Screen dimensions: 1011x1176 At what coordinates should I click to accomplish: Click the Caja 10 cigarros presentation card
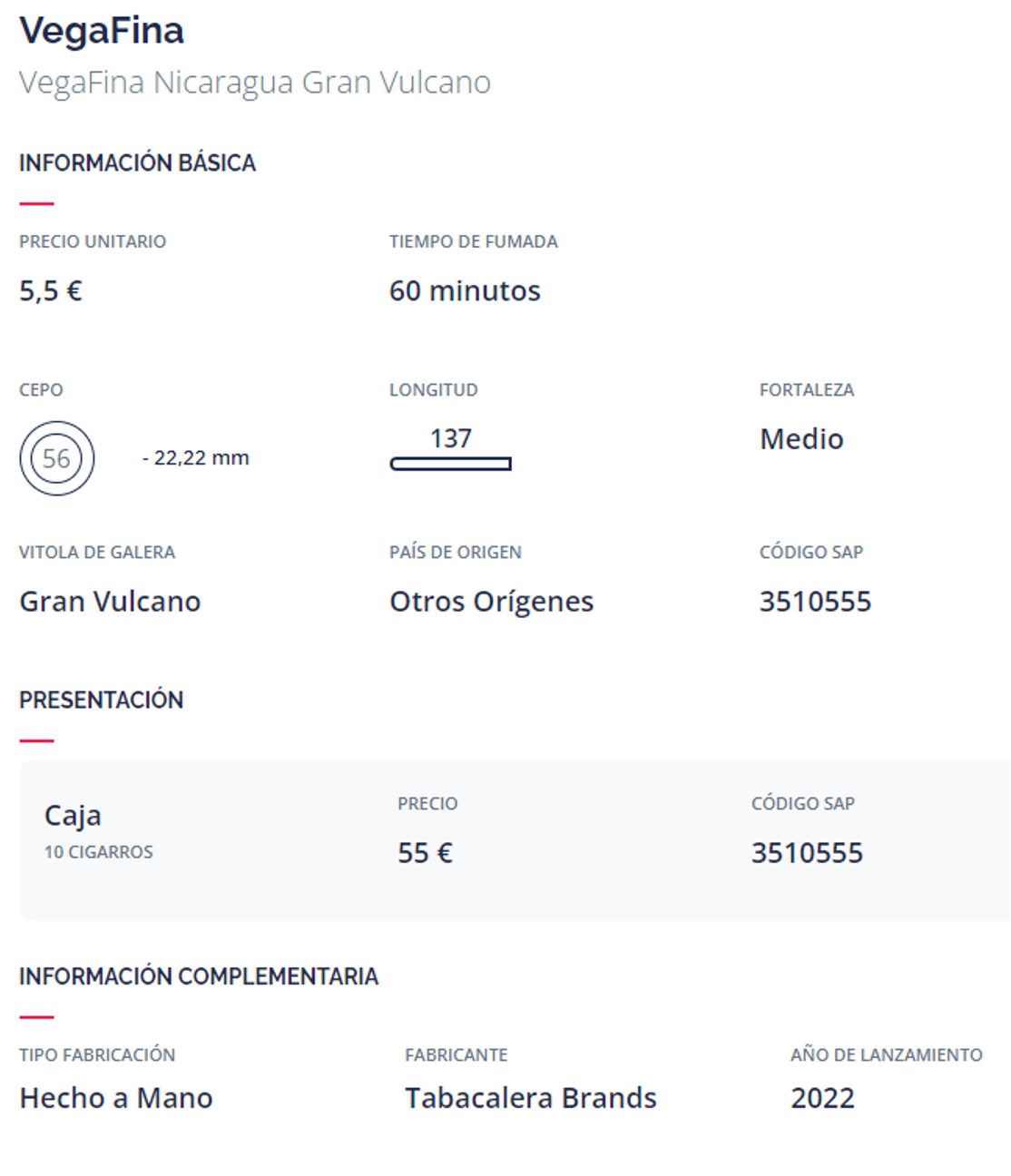[515, 840]
